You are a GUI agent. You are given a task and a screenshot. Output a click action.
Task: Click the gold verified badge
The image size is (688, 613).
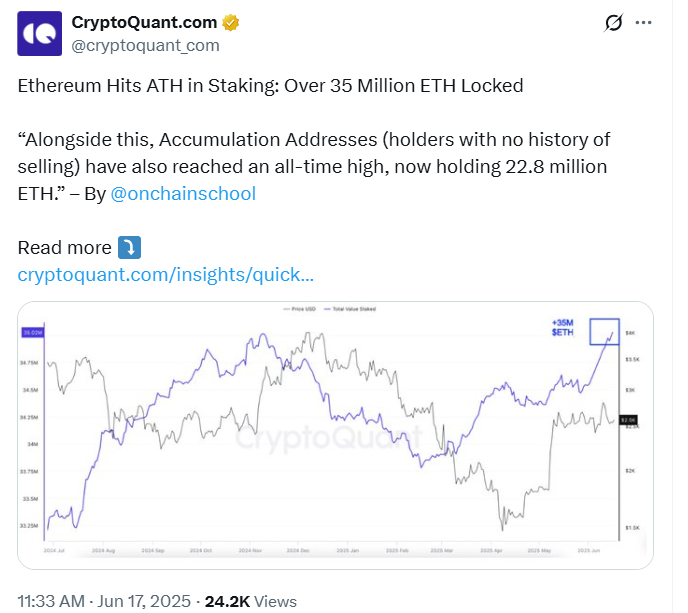(x=231, y=22)
